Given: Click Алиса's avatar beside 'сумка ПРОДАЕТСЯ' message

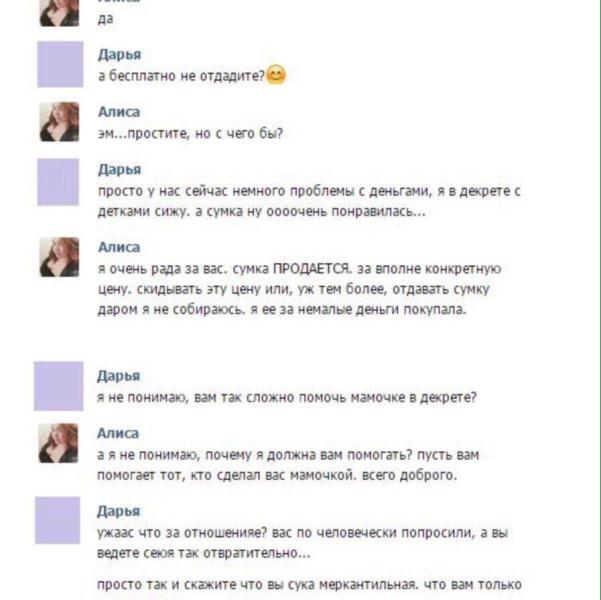Looking at the screenshot, I should coord(59,257).
